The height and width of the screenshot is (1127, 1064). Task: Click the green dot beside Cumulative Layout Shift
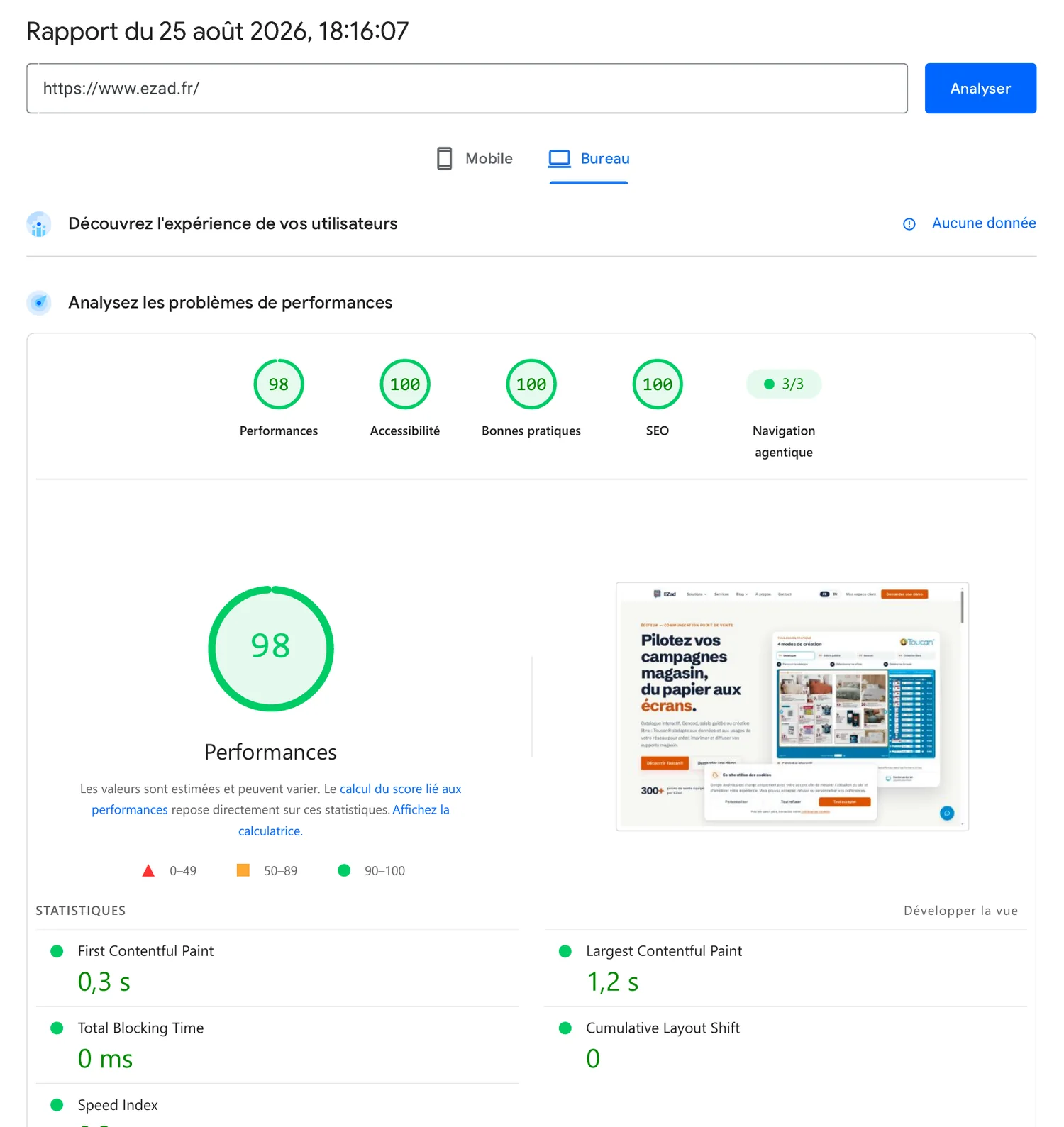[x=565, y=1028]
